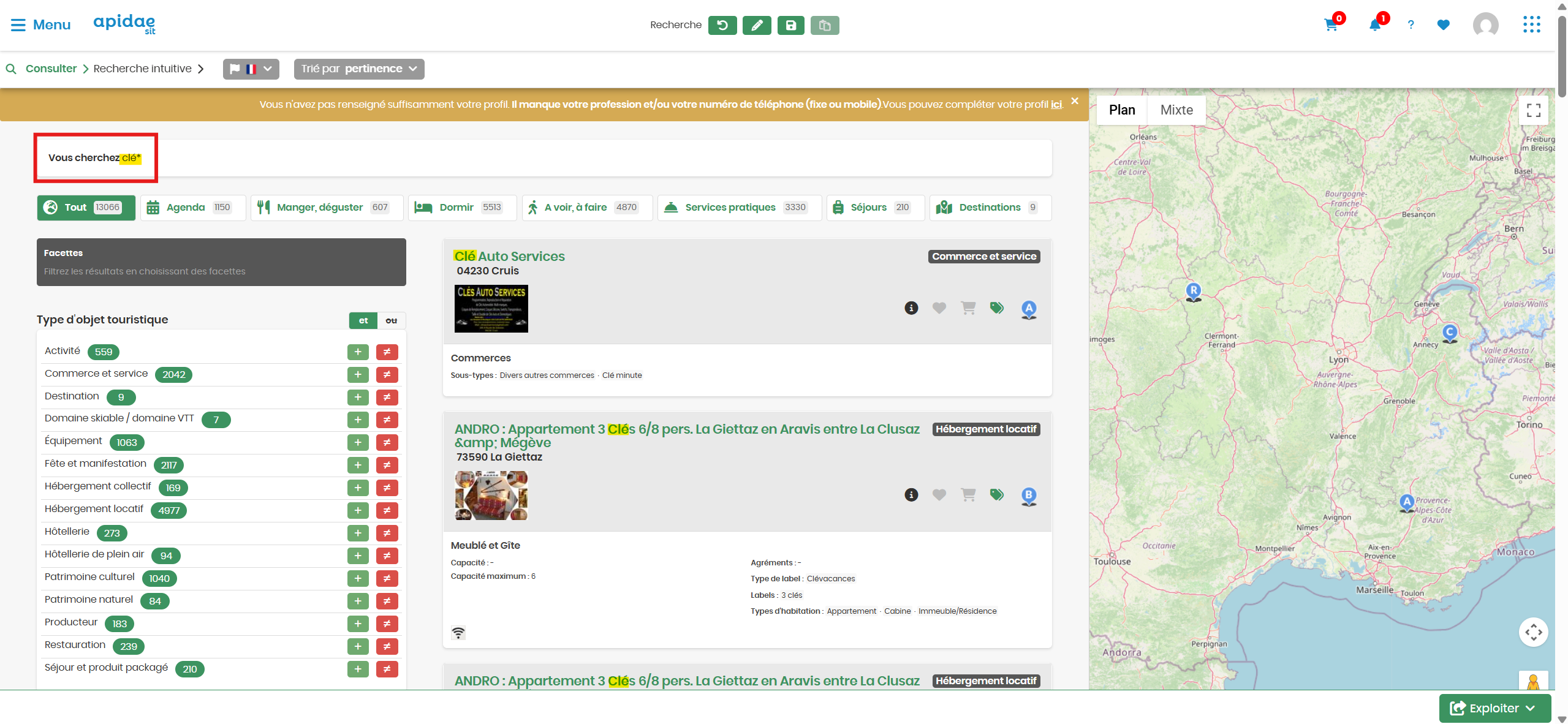Include Hébergement locatif facet
The height and width of the screenshot is (724, 1568).
point(358,510)
